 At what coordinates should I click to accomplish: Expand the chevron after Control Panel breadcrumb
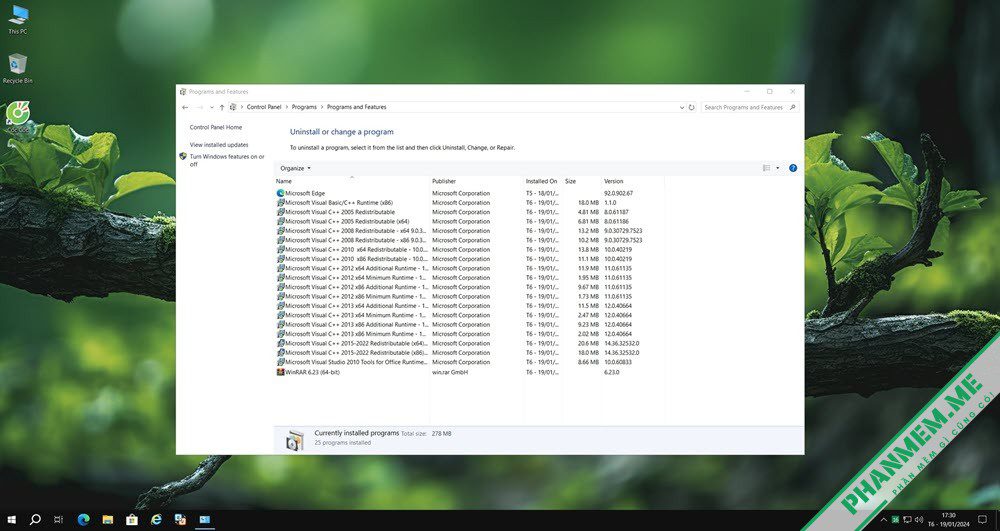[x=286, y=107]
